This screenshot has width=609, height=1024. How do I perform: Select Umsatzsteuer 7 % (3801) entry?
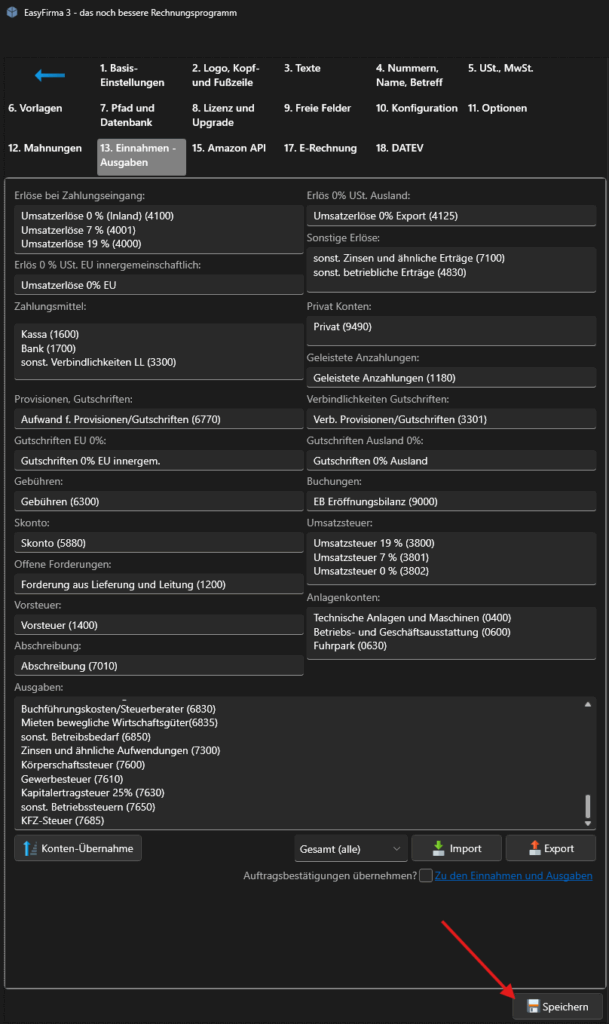coord(360,557)
